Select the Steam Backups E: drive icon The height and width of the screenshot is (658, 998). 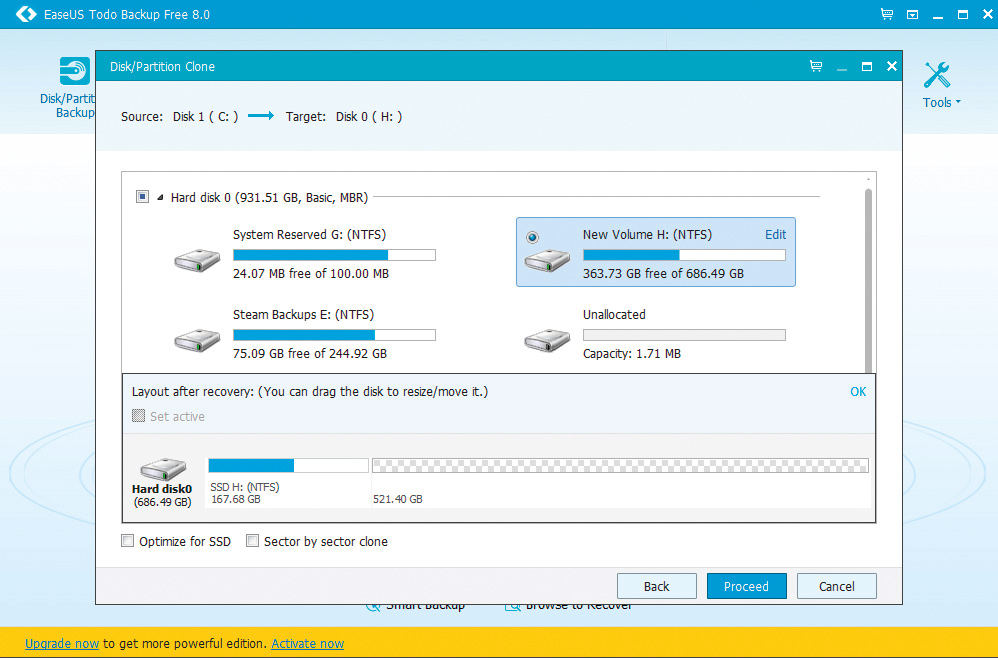point(197,340)
